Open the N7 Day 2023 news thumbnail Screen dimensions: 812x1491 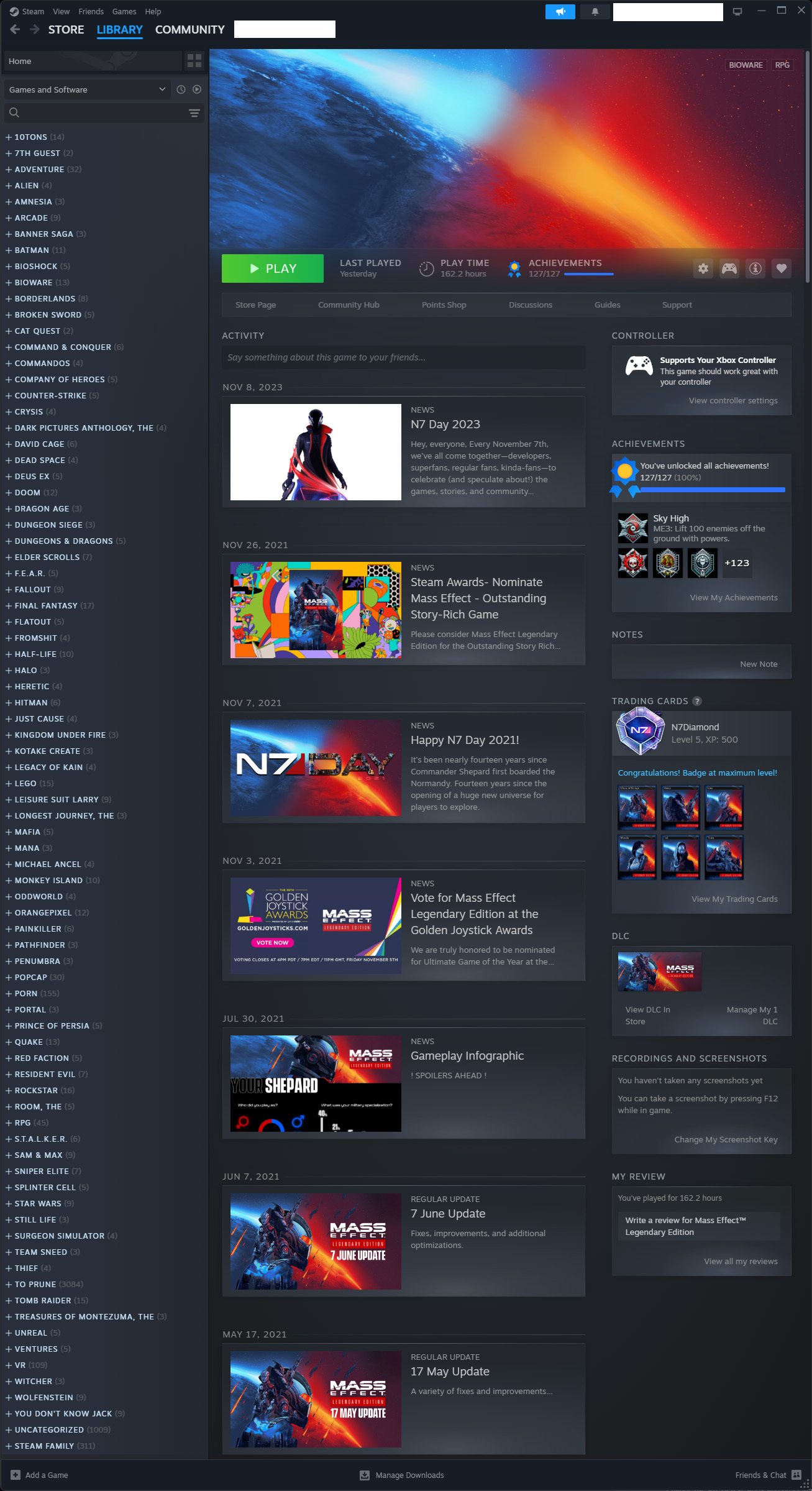[316, 452]
